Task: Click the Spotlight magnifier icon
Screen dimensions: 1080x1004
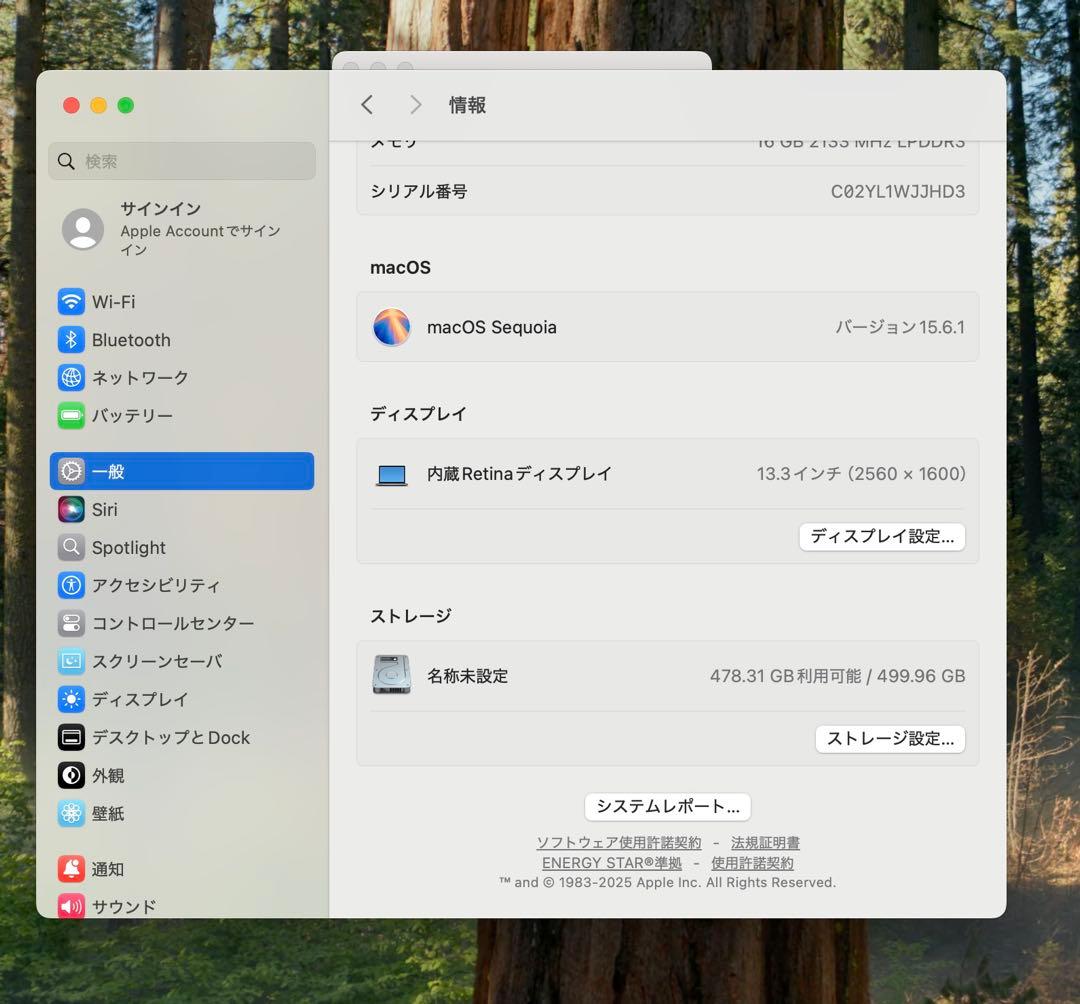Action: click(x=71, y=547)
